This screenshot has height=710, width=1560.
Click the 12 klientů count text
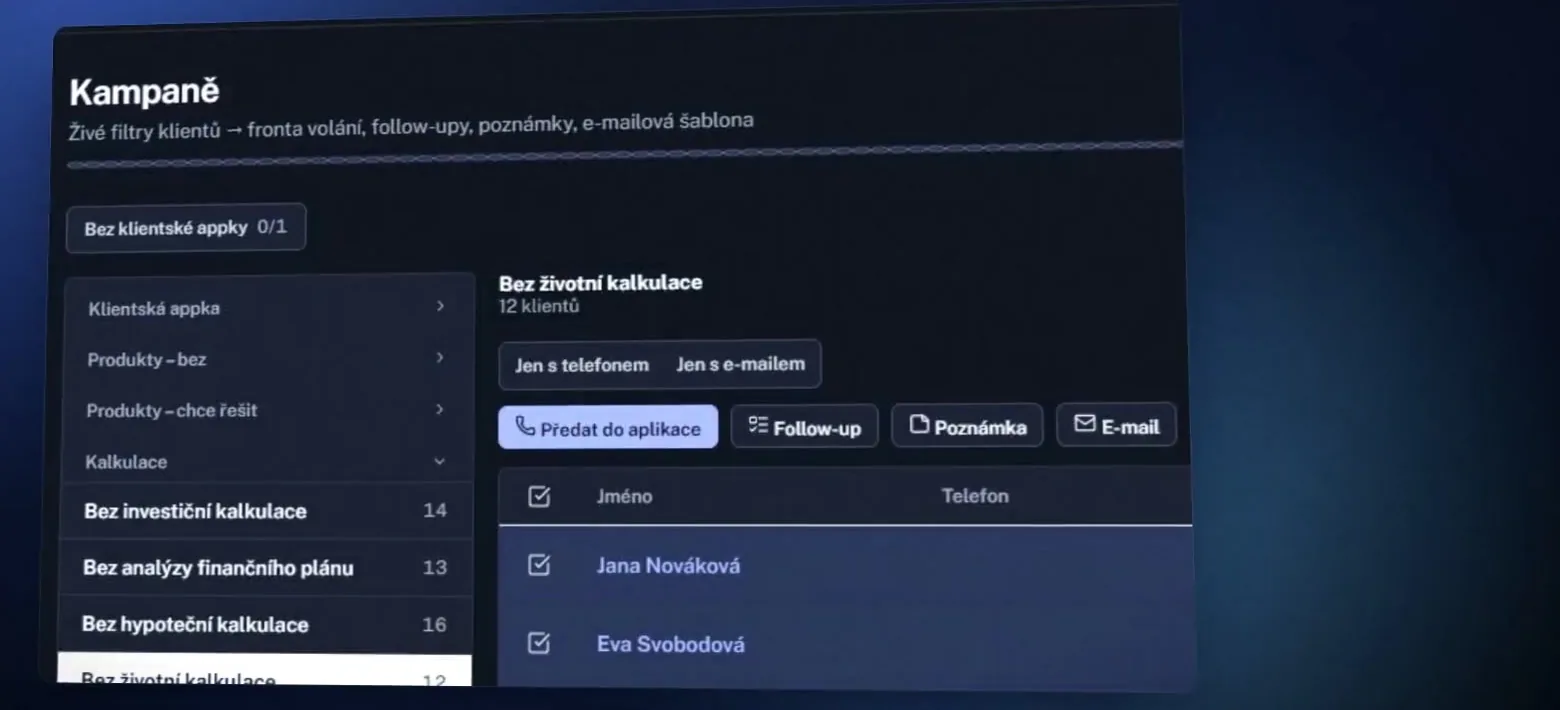click(x=539, y=306)
